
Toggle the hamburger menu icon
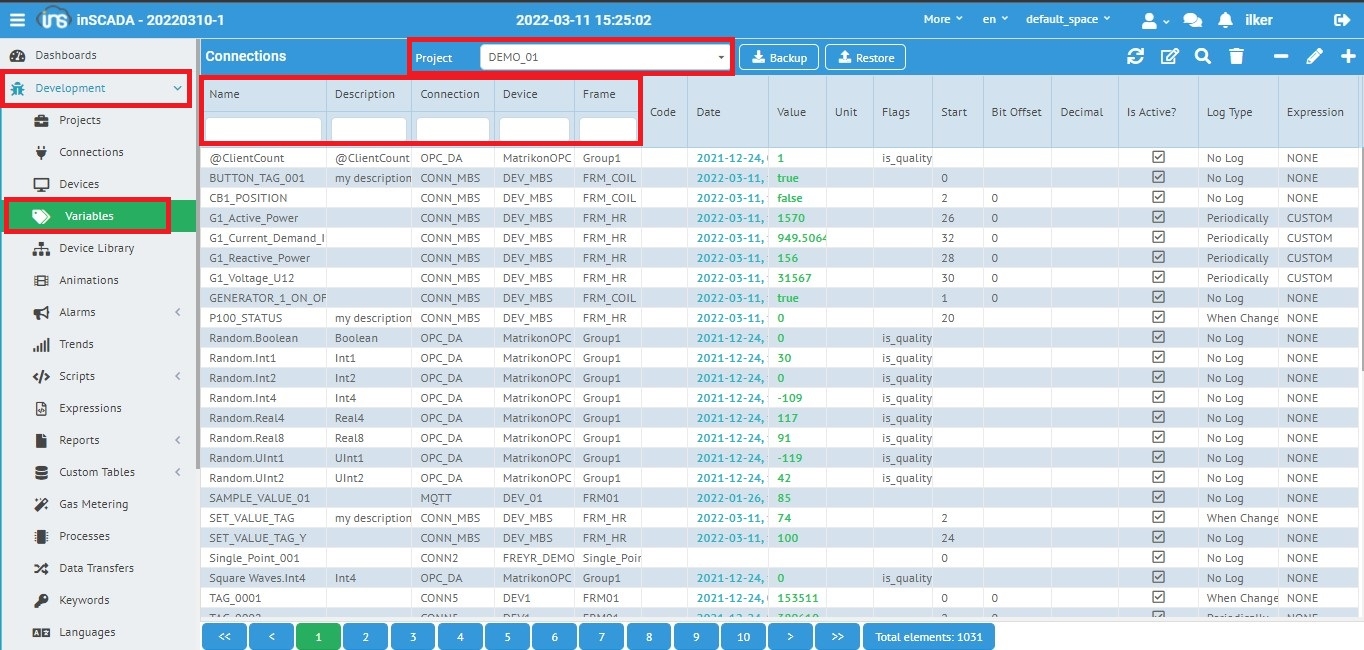point(17,20)
